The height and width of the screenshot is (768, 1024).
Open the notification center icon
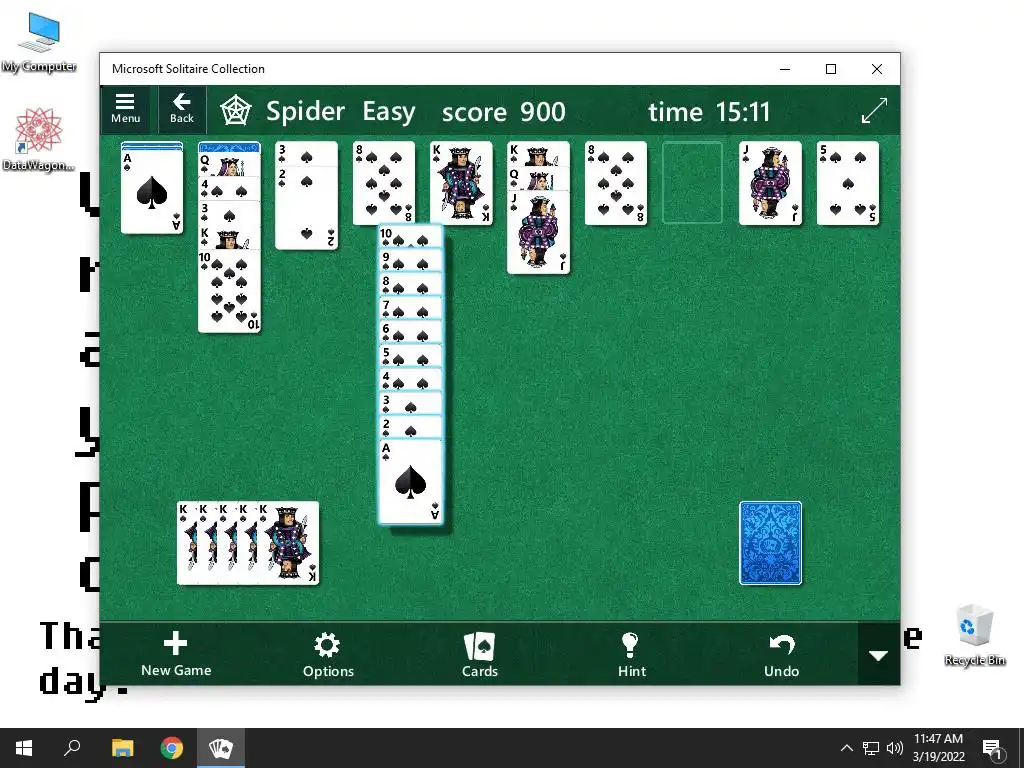tap(992, 748)
